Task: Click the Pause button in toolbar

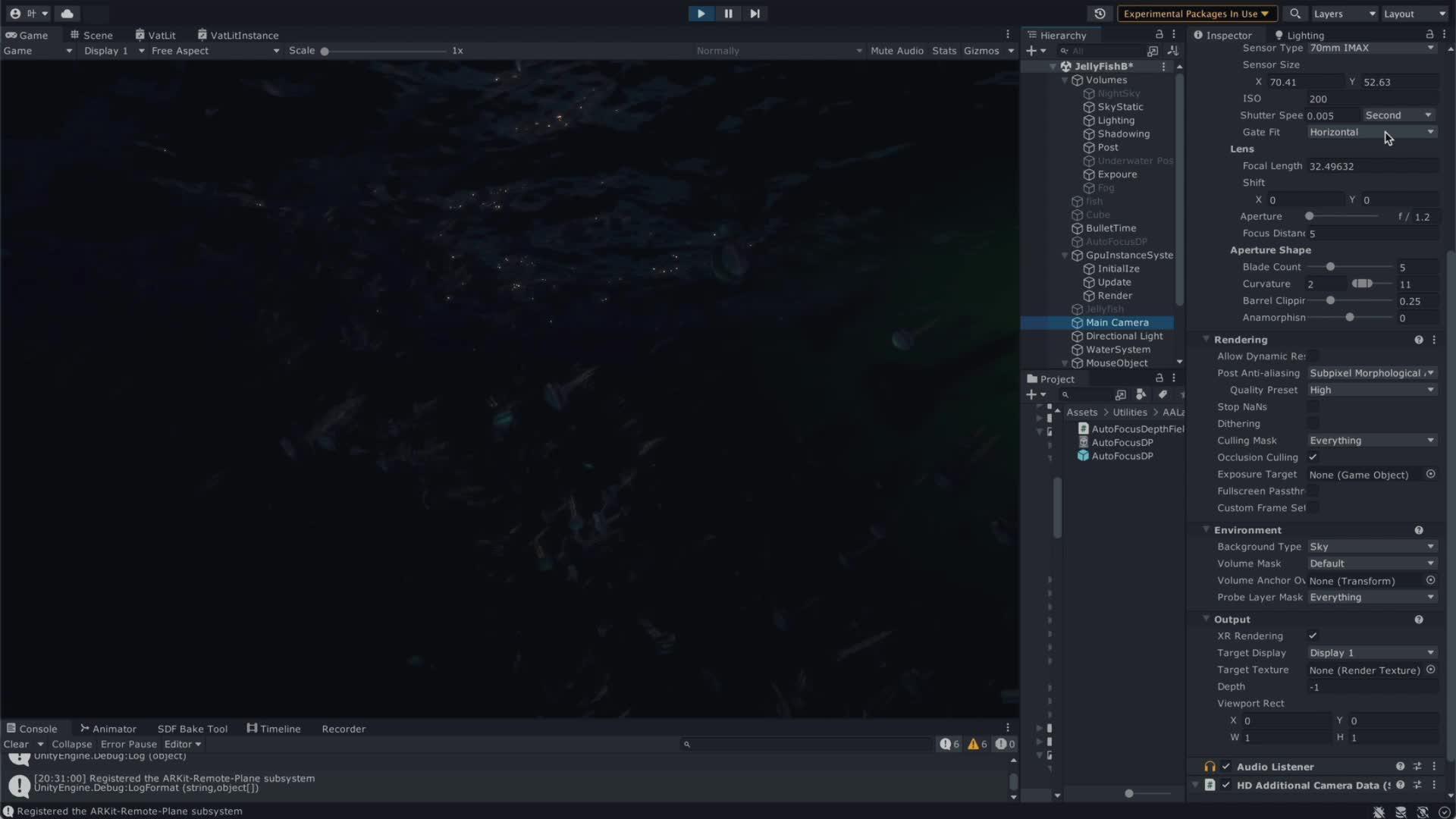Action: pyautogui.click(x=728, y=14)
